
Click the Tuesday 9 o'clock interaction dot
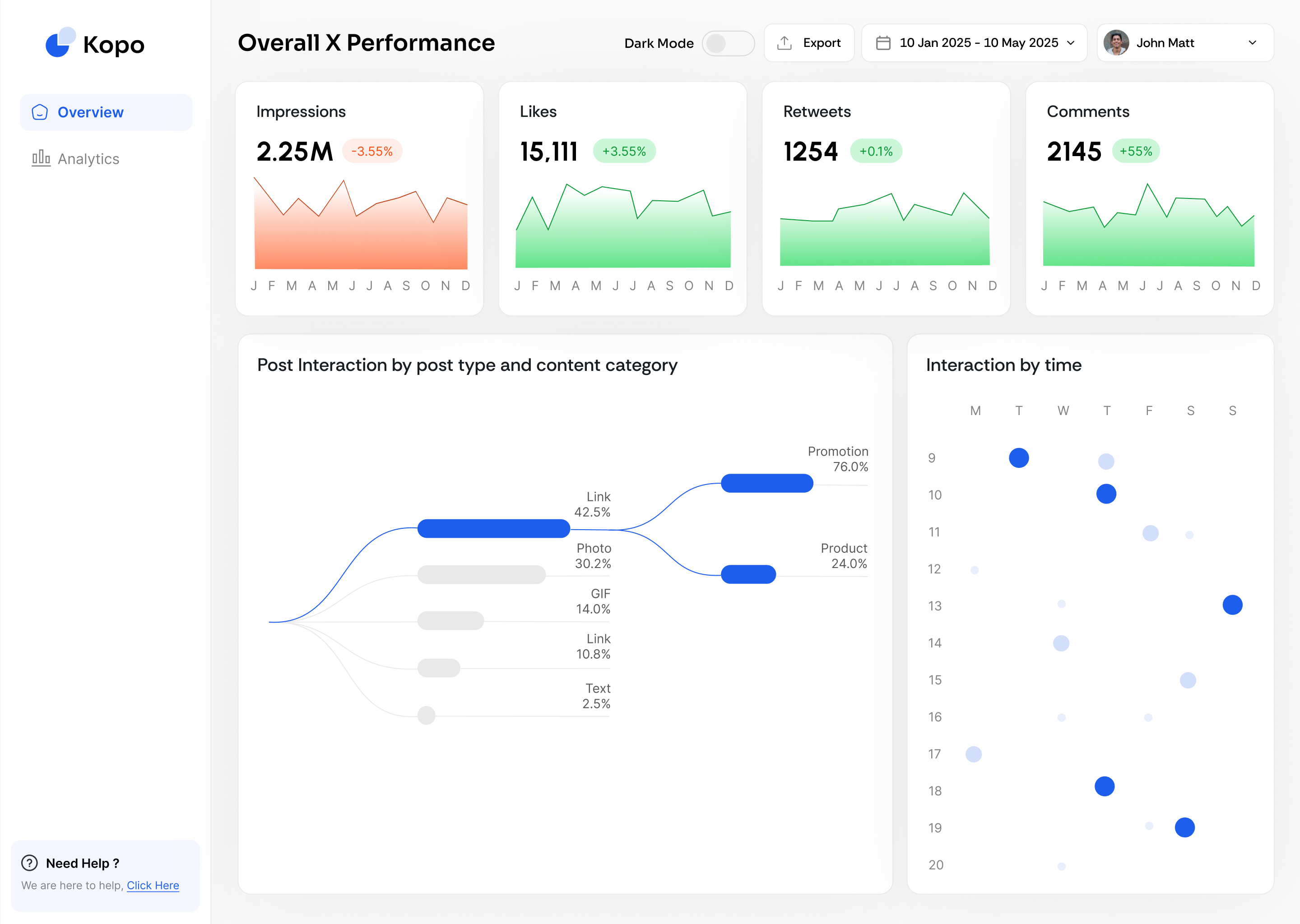tap(1018, 458)
